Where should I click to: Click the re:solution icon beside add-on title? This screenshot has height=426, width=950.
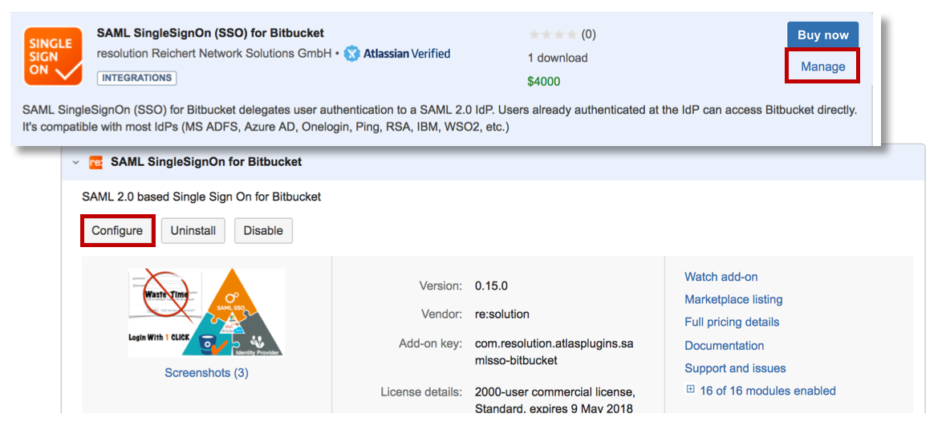pos(96,162)
